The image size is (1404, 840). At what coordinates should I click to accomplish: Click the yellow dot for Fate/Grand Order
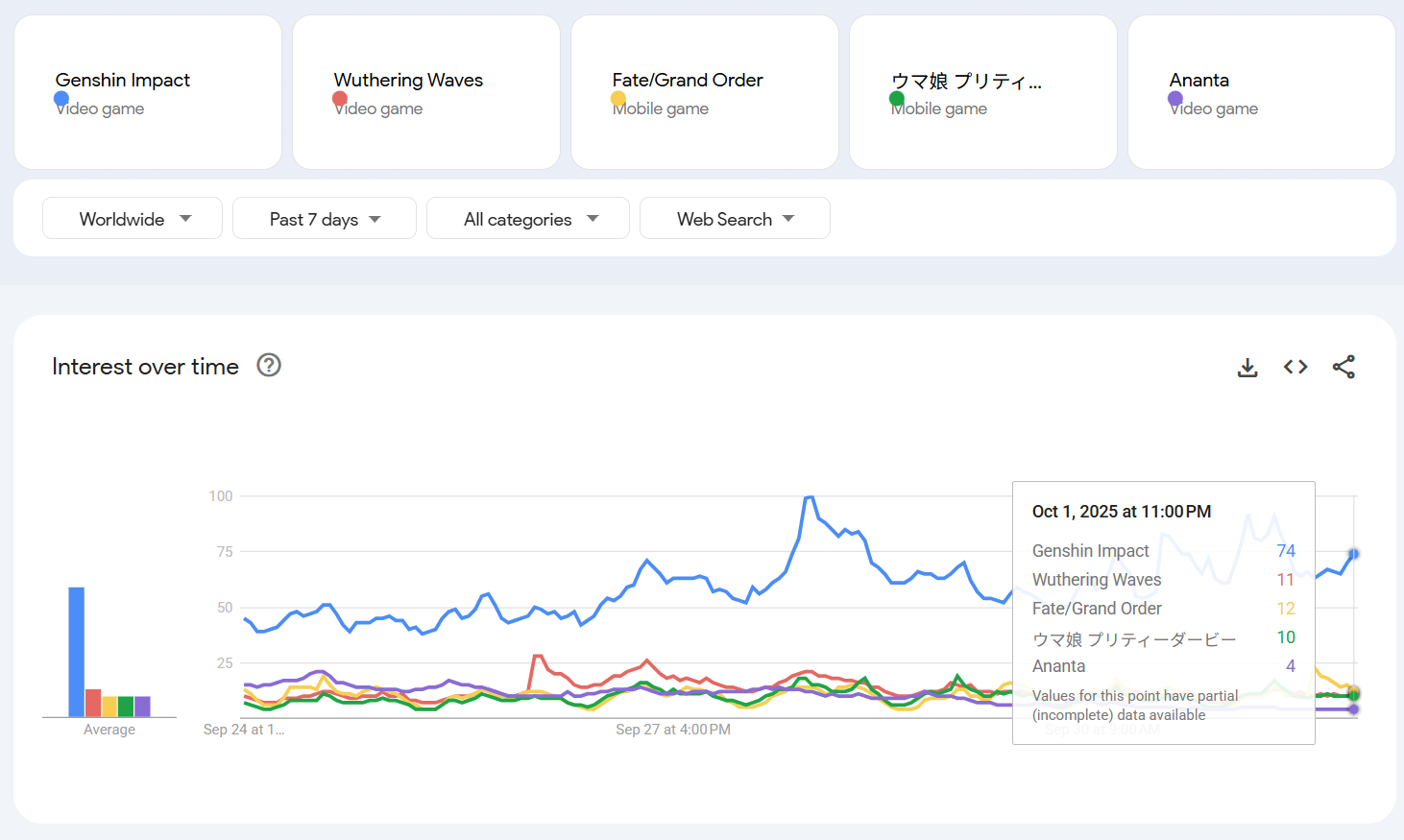point(618,98)
